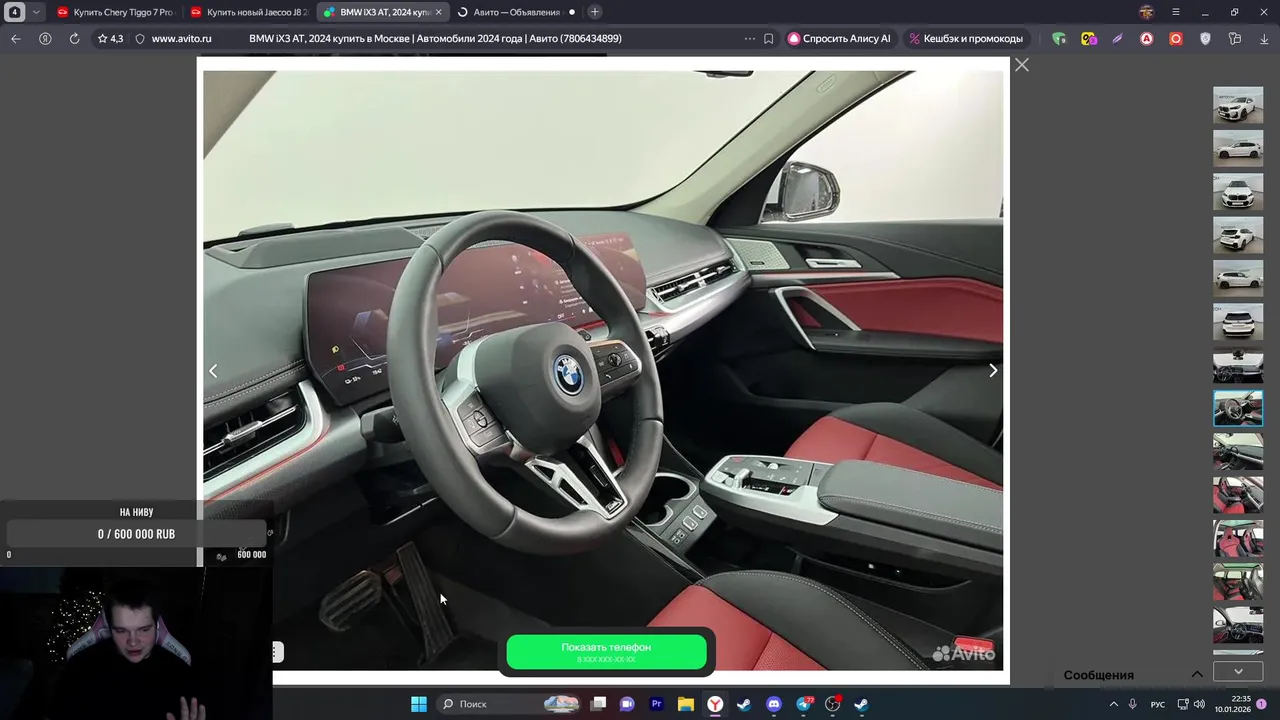This screenshot has height=720, width=1280.
Task: Close the photo gallery overlay
Action: 1021,65
